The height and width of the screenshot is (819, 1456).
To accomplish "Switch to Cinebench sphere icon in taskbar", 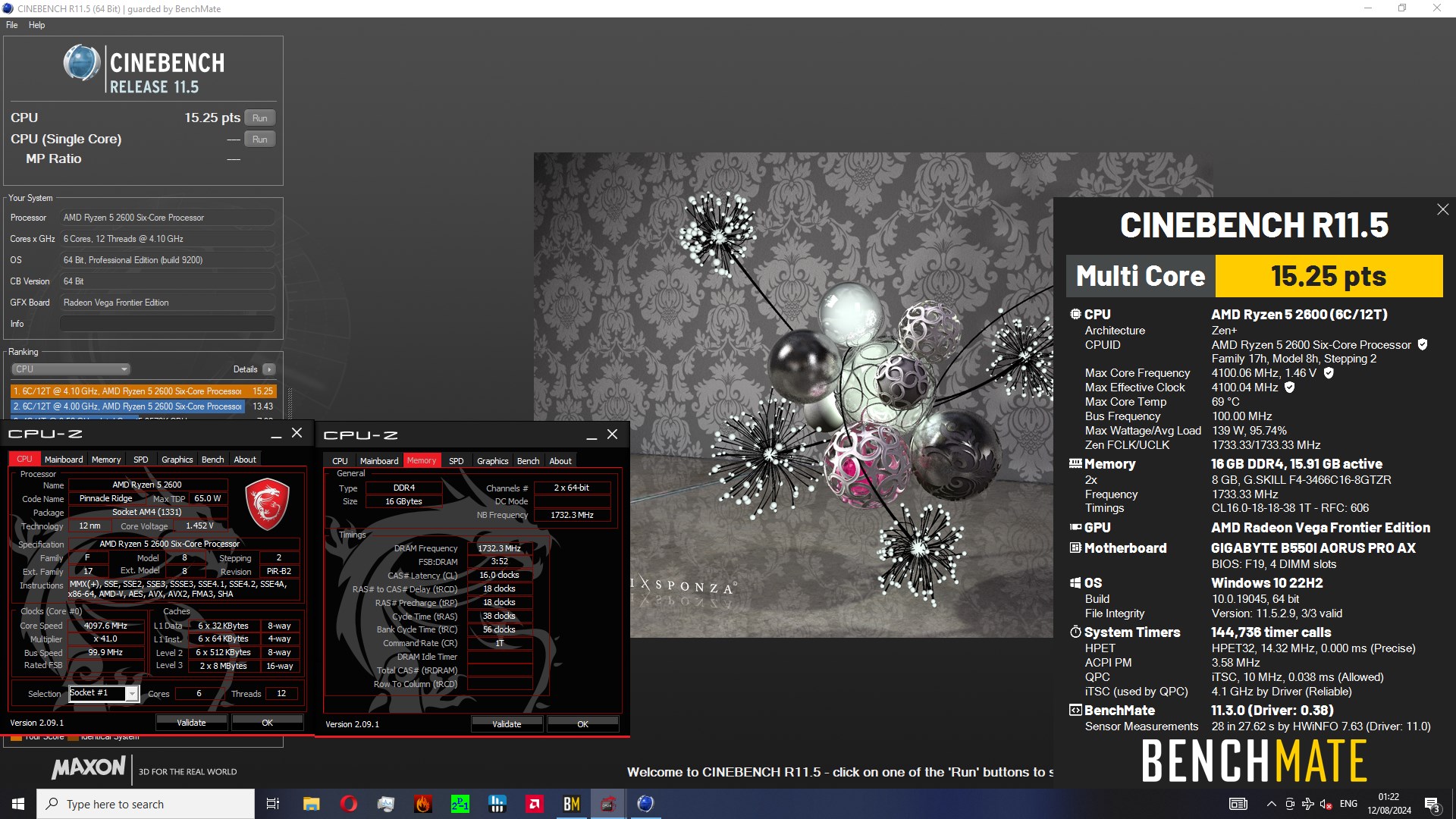I will [x=645, y=804].
